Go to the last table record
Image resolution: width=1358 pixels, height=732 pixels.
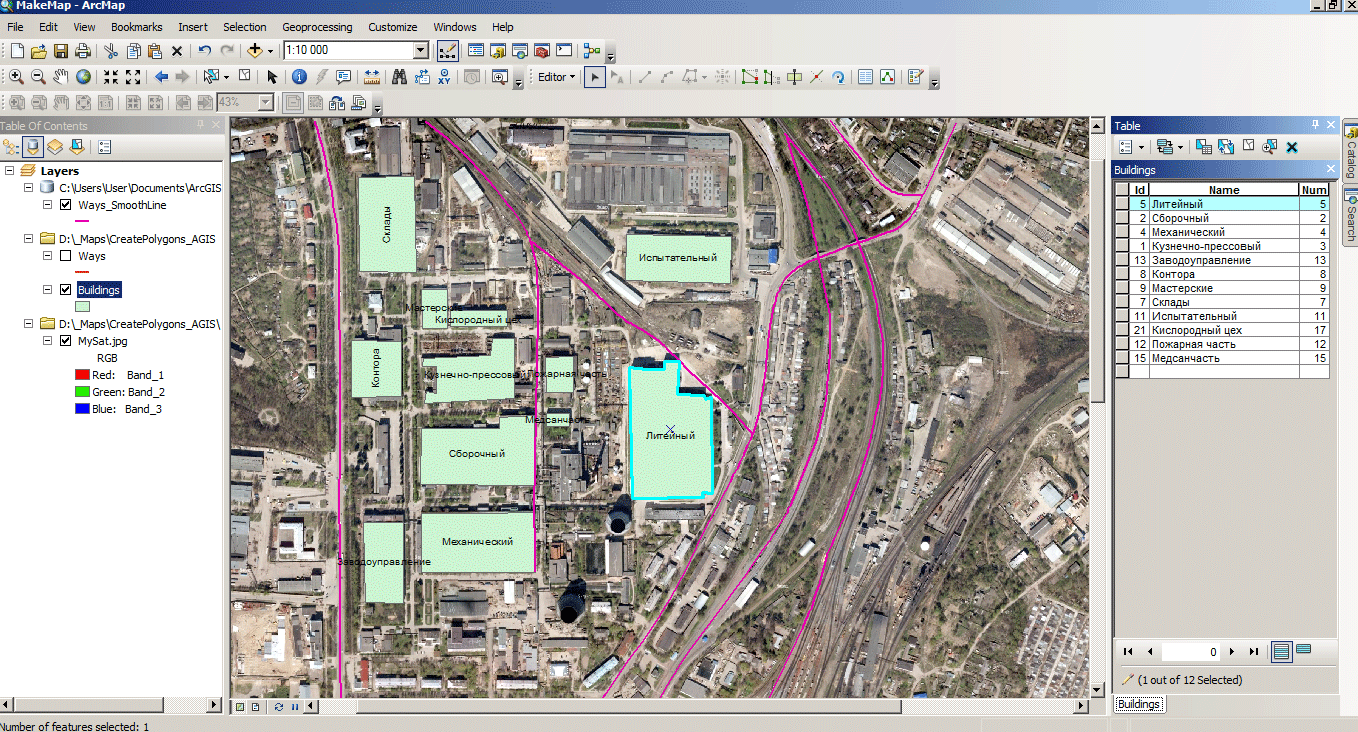click(1254, 651)
